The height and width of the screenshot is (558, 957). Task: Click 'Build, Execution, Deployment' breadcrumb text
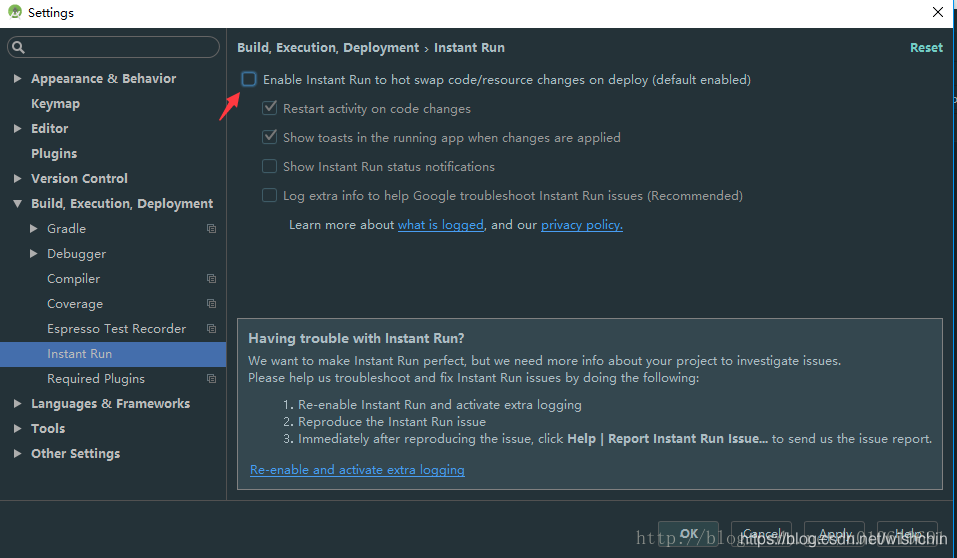point(328,48)
